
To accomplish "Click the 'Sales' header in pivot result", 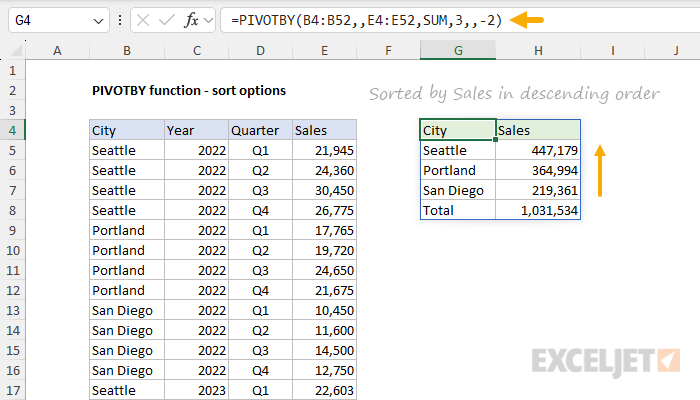I will (538, 130).
